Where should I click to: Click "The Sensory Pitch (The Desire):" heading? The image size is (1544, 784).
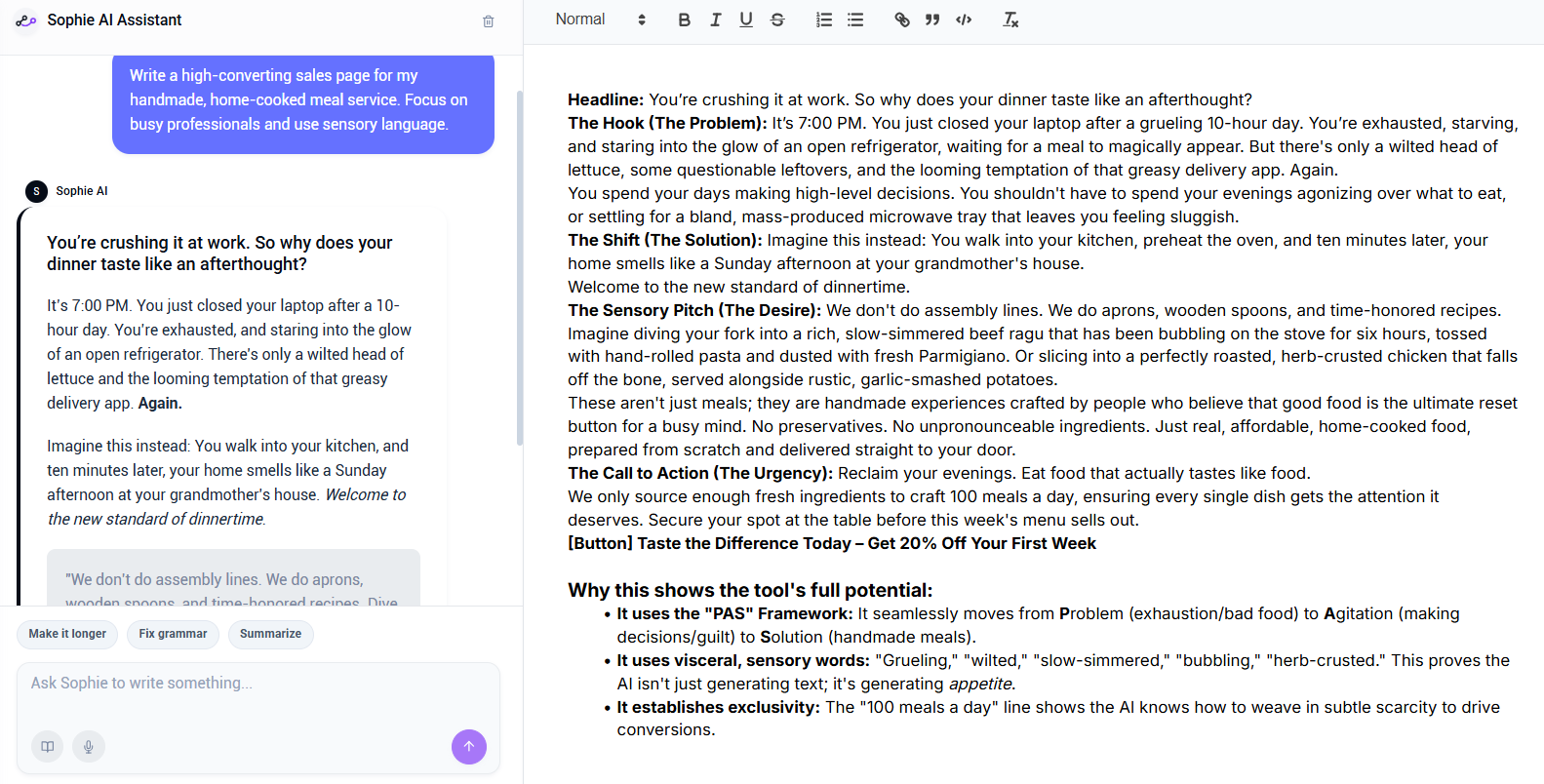tap(694, 310)
